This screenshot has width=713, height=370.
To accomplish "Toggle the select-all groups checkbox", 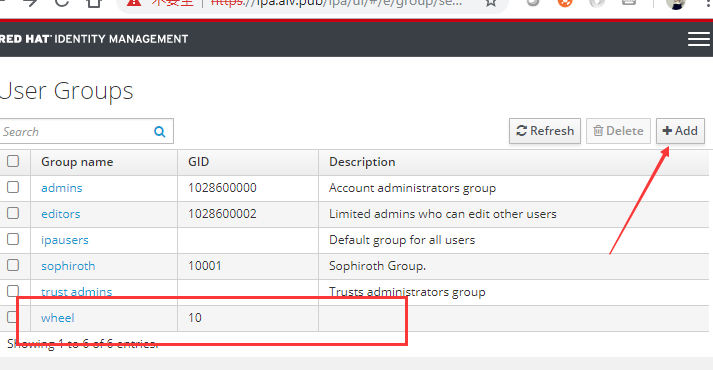I will pos(13,161).
